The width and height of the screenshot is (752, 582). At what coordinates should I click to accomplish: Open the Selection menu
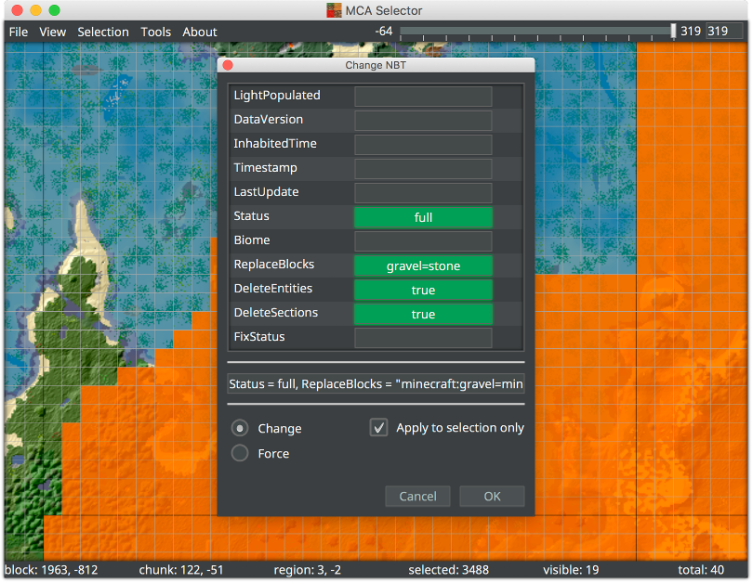pos(103,32)
